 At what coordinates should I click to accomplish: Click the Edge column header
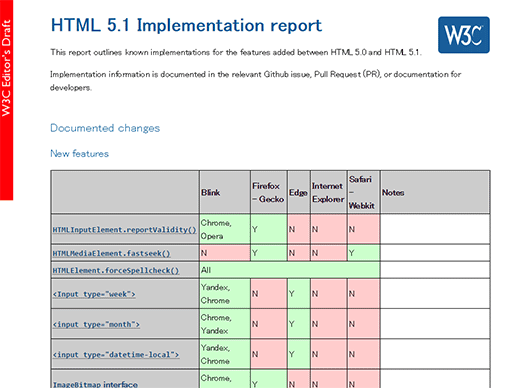298,192
